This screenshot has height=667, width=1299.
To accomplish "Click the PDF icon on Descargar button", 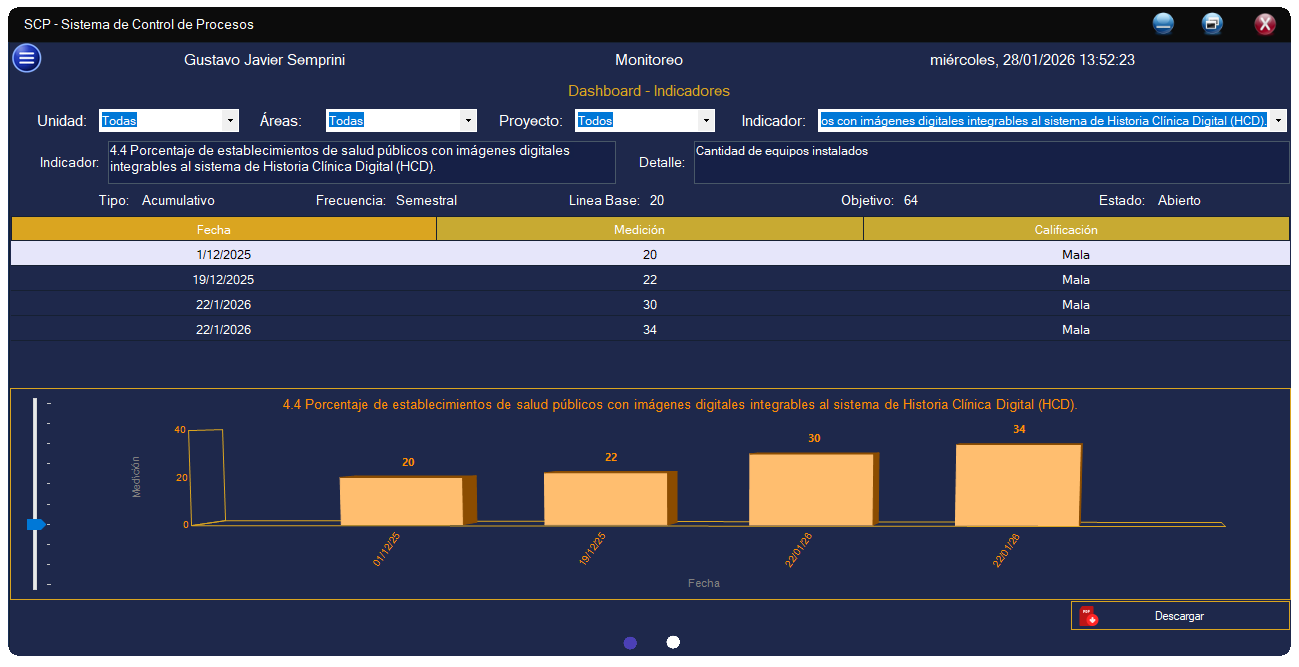I will 1089,616.
